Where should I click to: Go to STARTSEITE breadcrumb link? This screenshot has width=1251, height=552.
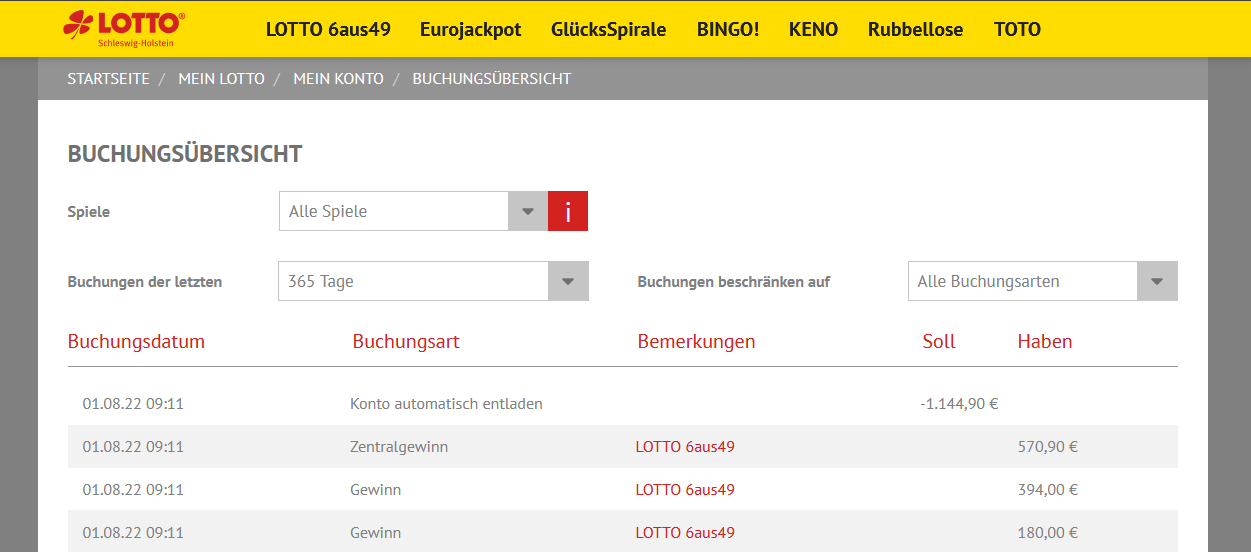pyautogui.click(x=108, y=78)
